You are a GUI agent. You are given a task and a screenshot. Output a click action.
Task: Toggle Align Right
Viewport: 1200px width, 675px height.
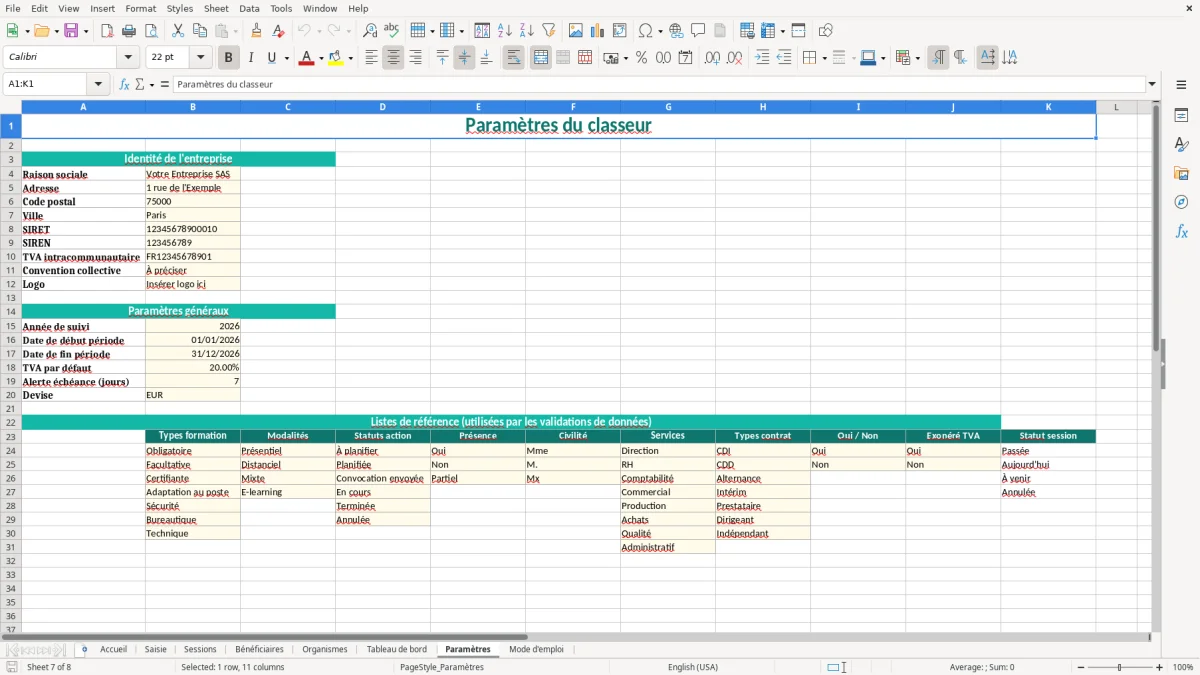(415, 58)
